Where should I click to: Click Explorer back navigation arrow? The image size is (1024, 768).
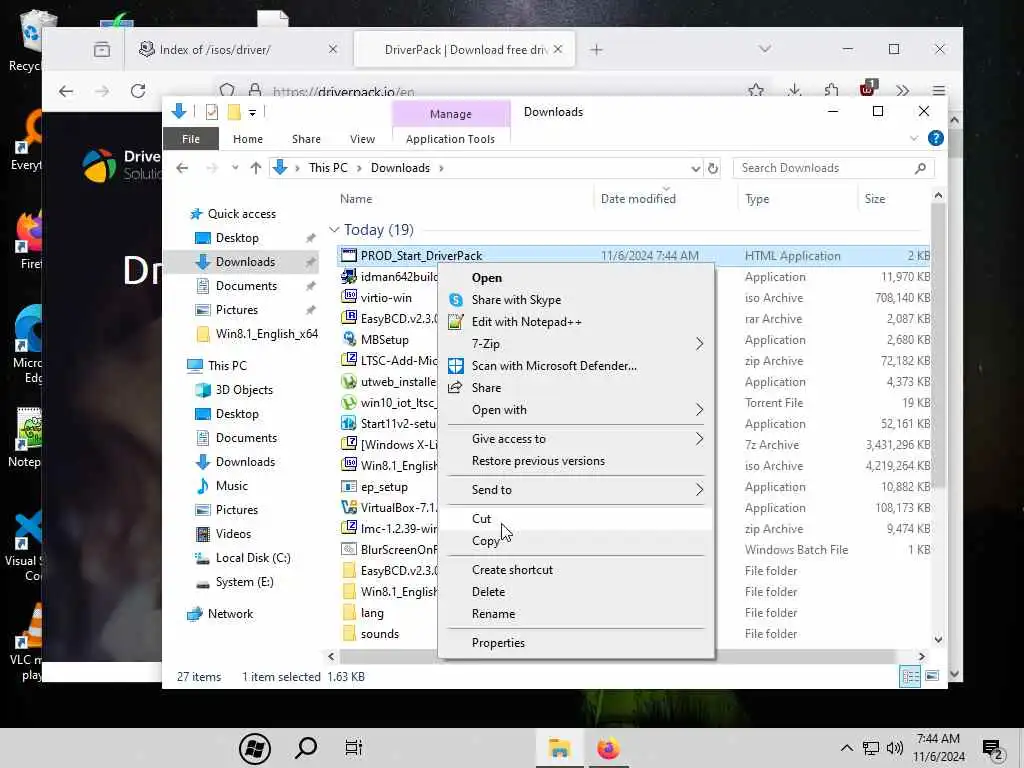pos(182,168)
